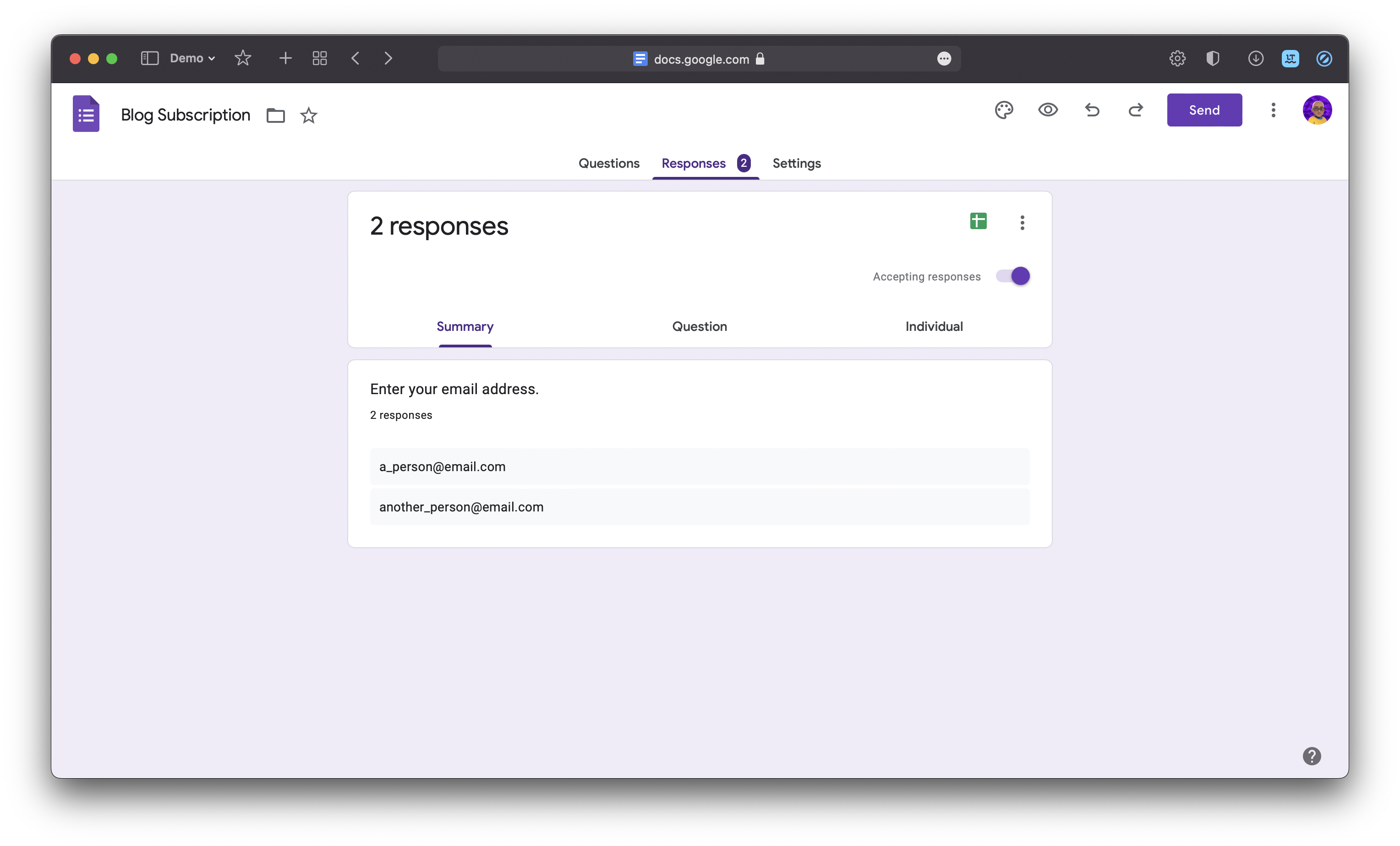1400x846 pixels.
Task: Star the Blog Subscription form
Action: click(x=308, y=115)
